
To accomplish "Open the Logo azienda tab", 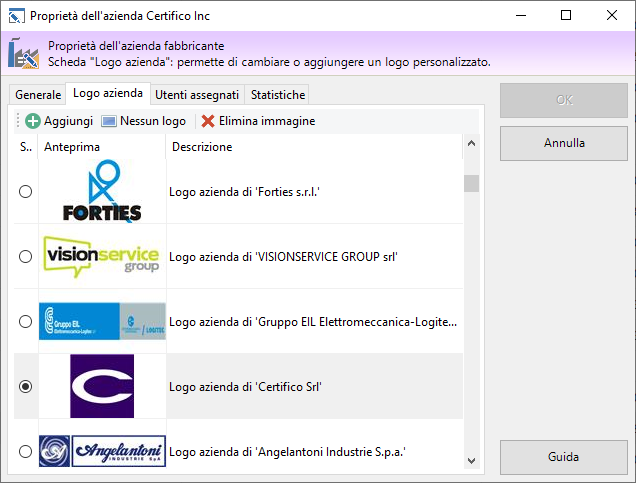I will click(x=108, y=93).
